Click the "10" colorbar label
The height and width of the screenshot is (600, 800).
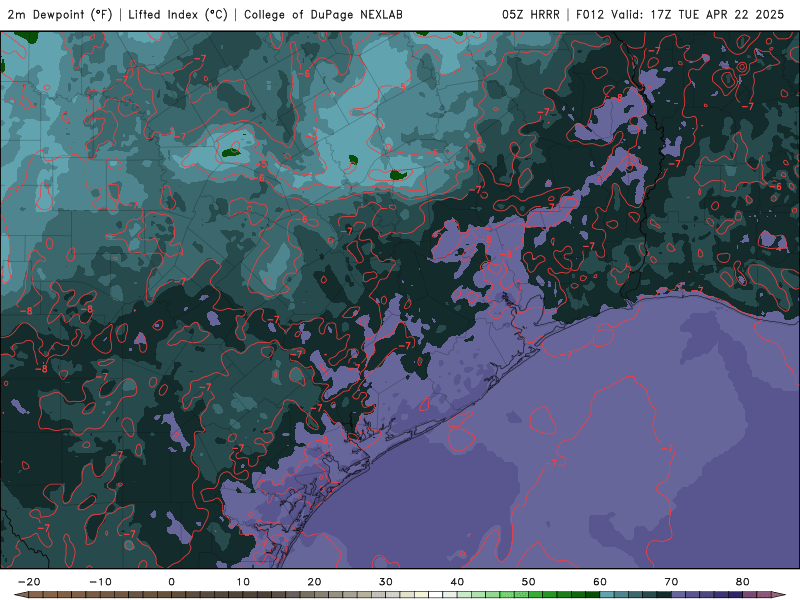coord(243,582)
